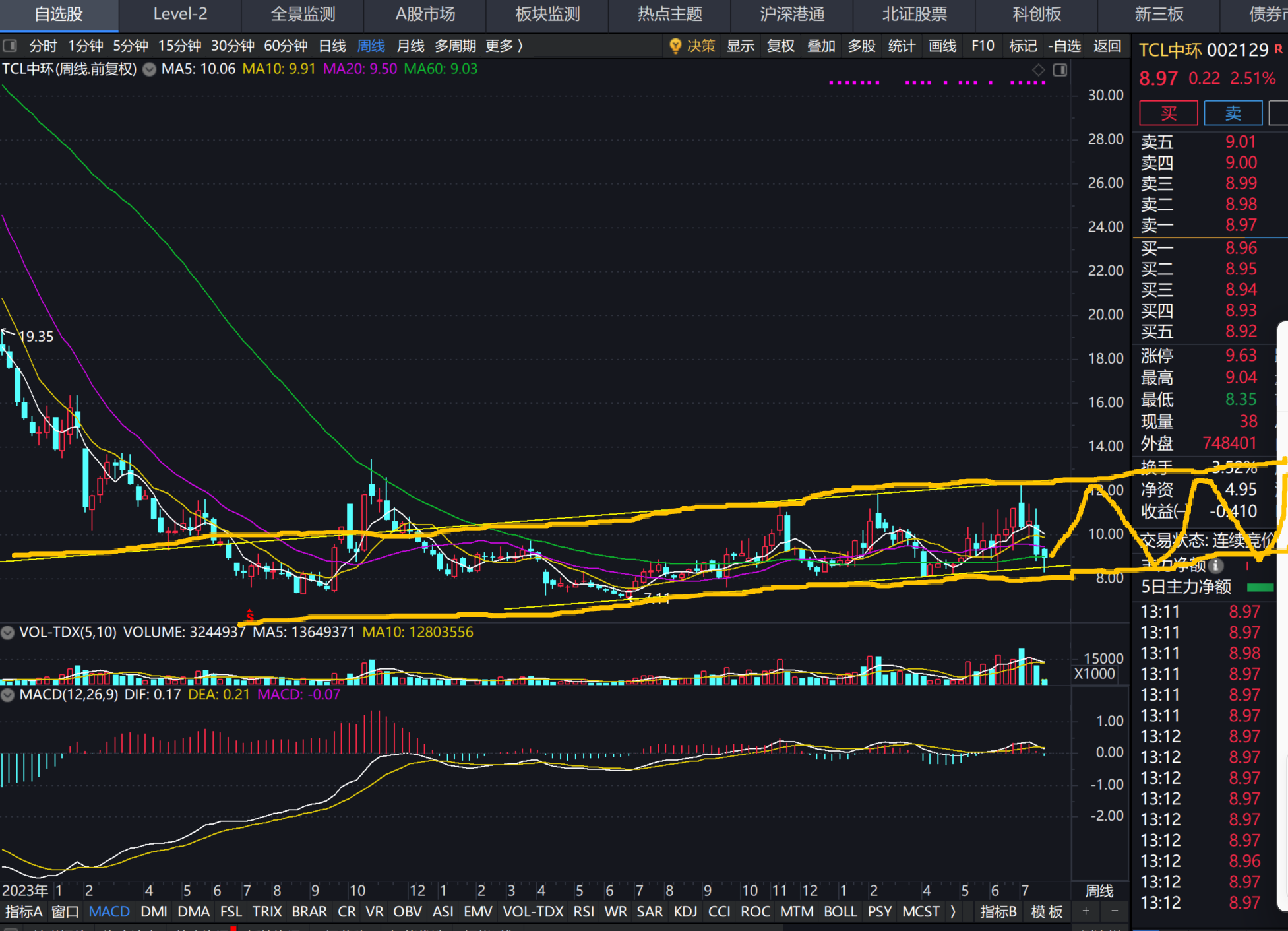This screenshot has height=931, width=1288.
Task: Select the 60分钟 period
Action: pos(286,46)
